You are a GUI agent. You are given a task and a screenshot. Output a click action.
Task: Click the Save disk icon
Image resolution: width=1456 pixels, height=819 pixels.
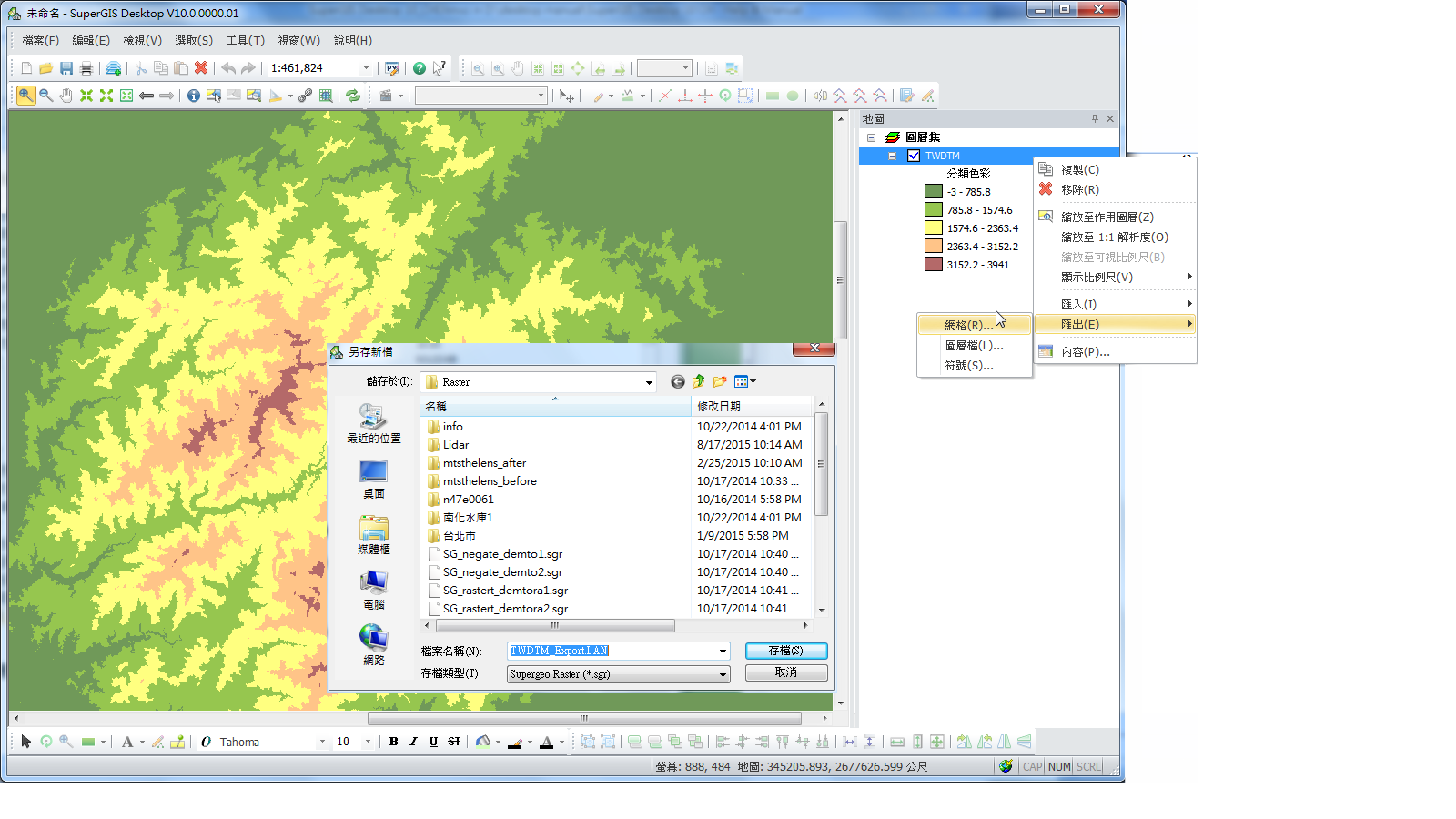66,68
